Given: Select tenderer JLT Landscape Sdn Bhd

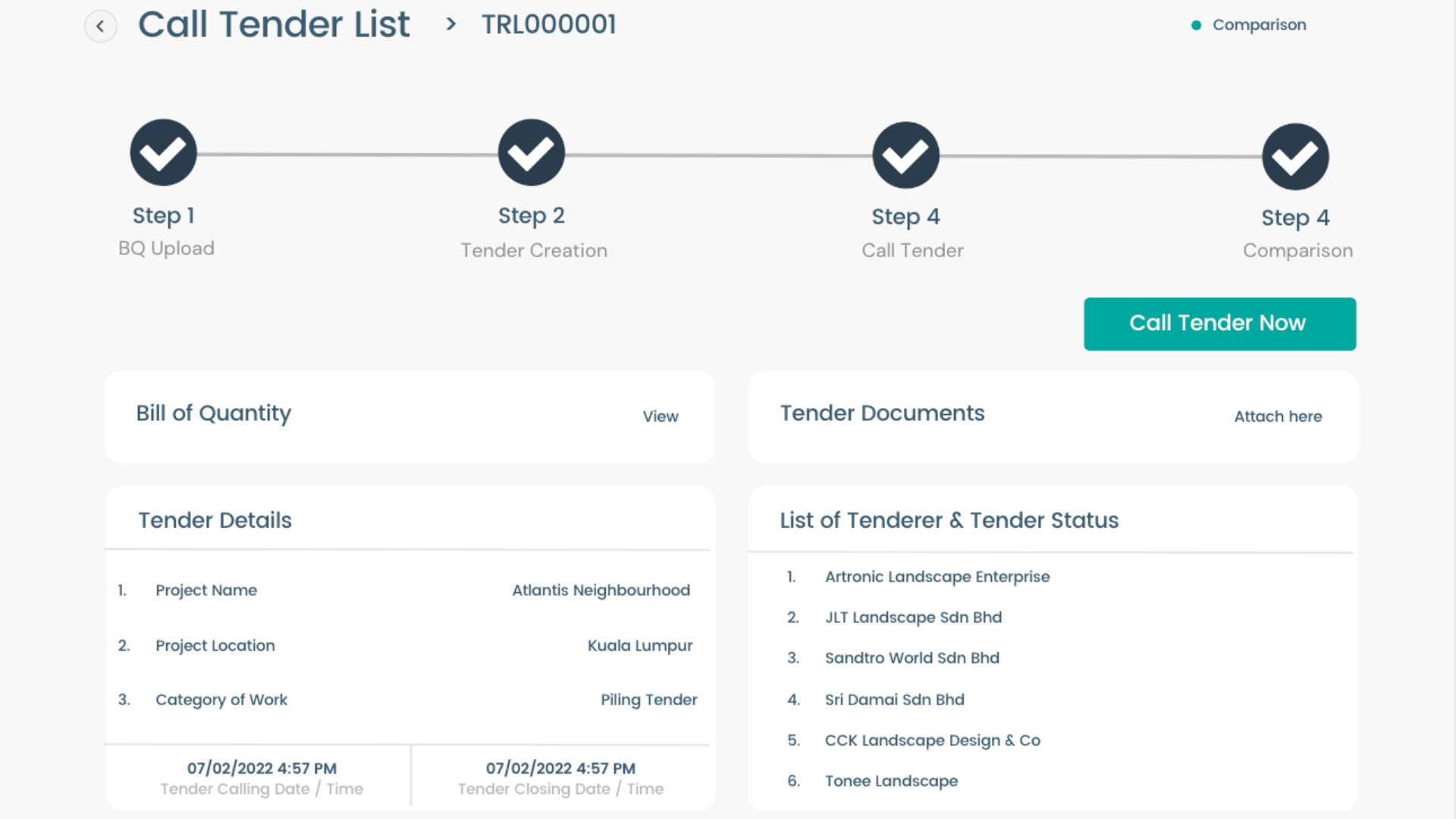Looking at the screenshot, I should click(x=913, y=617).
